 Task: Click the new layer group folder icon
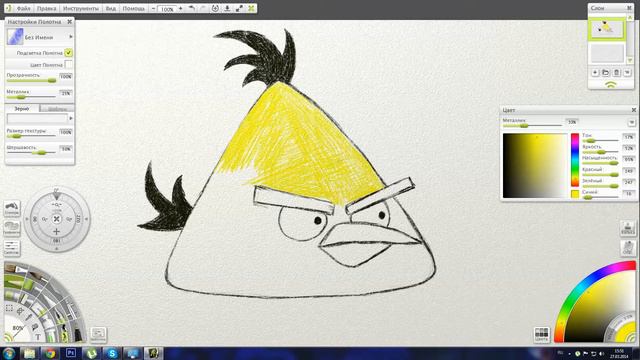(x=605, y=73)
